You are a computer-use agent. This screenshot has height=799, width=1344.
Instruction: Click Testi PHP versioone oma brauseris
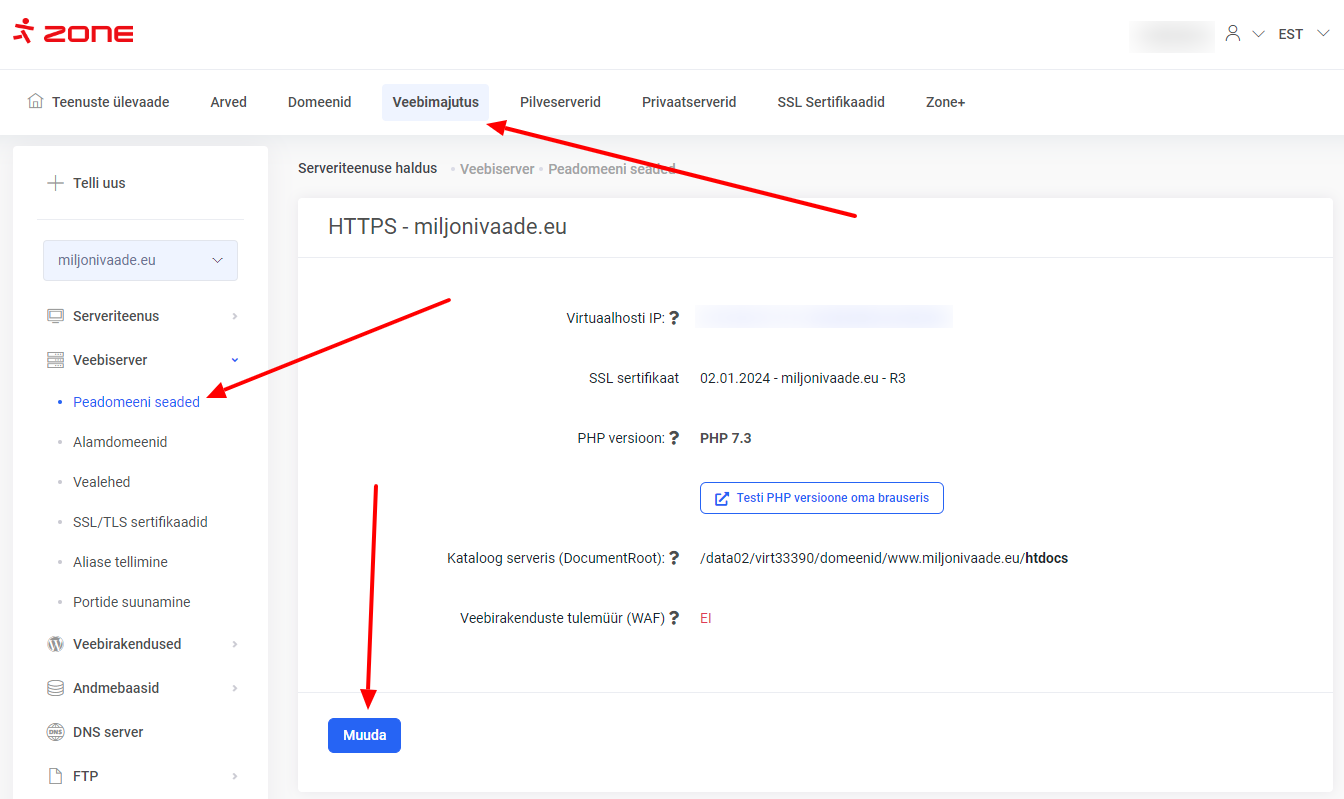pos(821,498)
